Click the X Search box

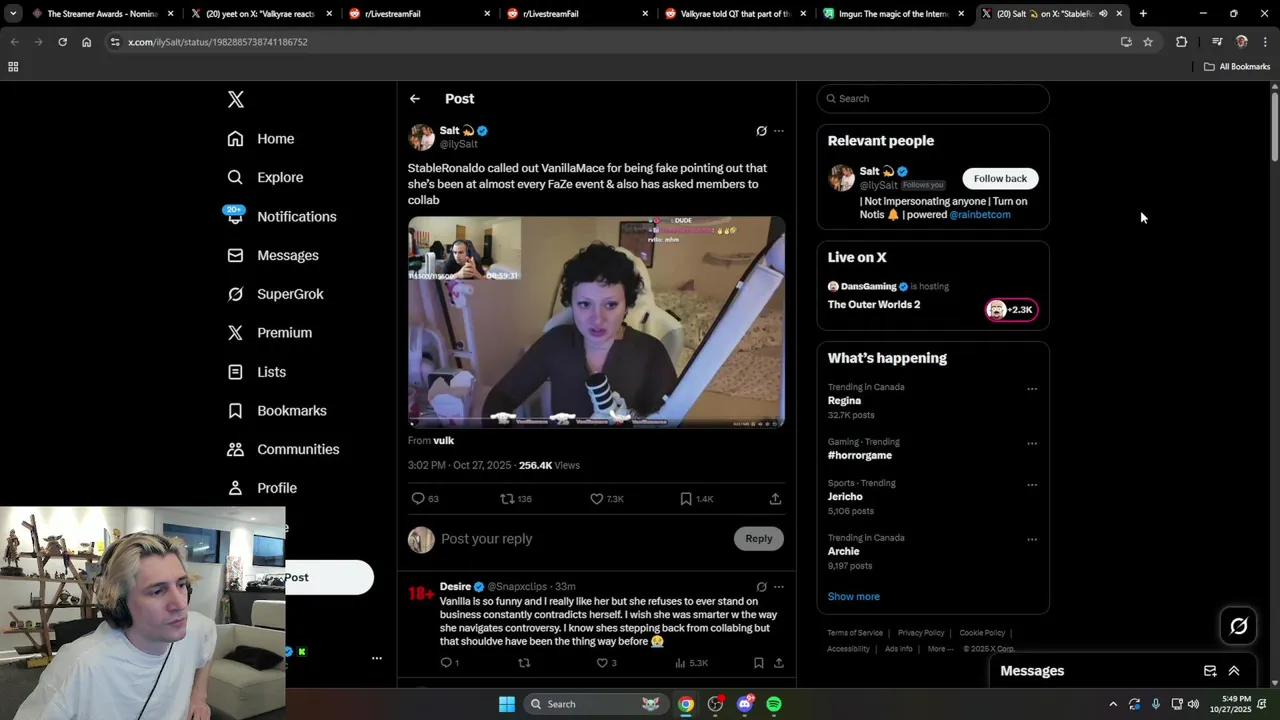click(933, 98)
